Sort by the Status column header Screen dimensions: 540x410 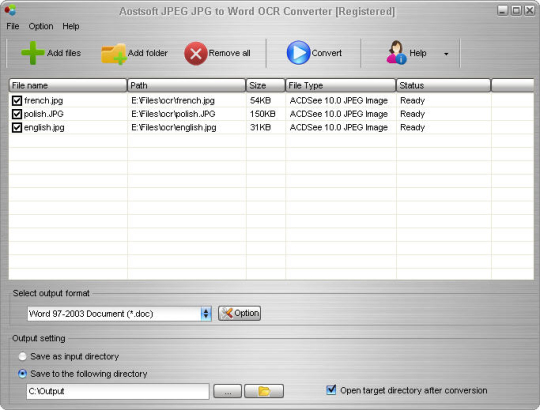tap(444, 85)
